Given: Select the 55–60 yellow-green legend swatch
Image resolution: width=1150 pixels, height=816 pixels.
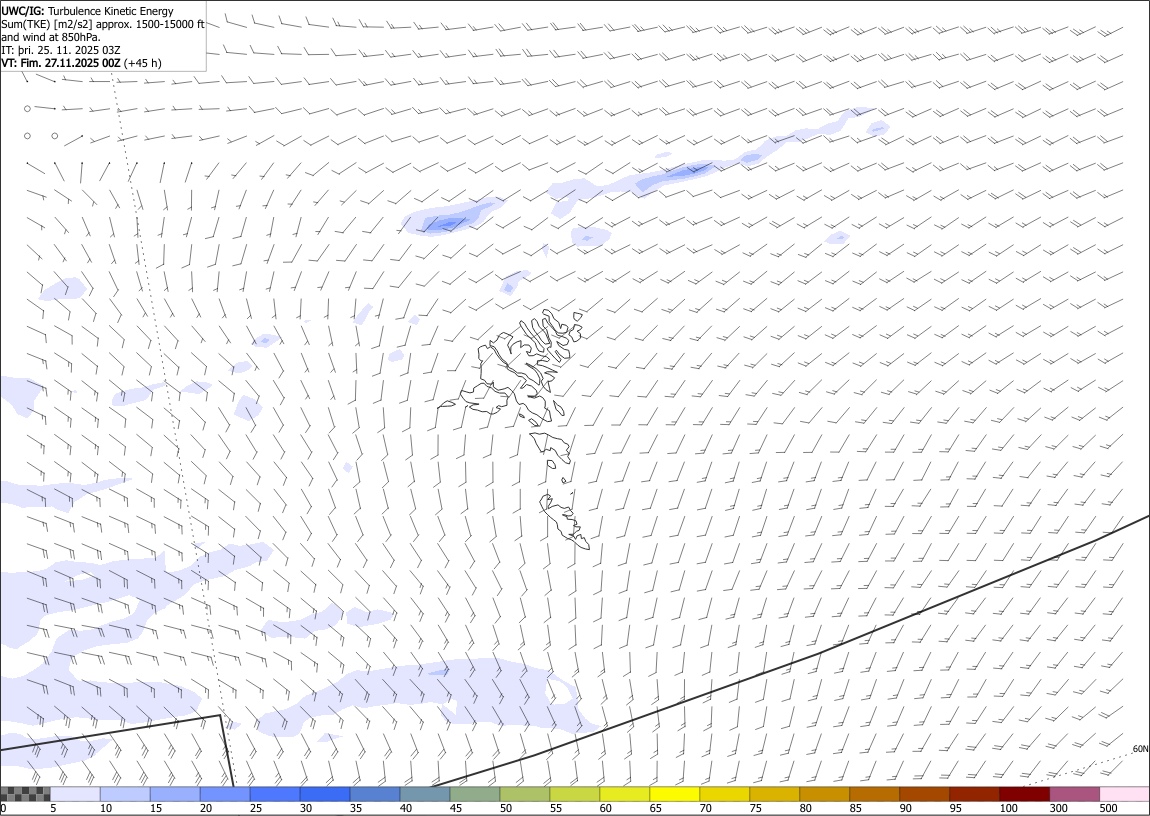Looking at the screenshot, I should 574,794.
